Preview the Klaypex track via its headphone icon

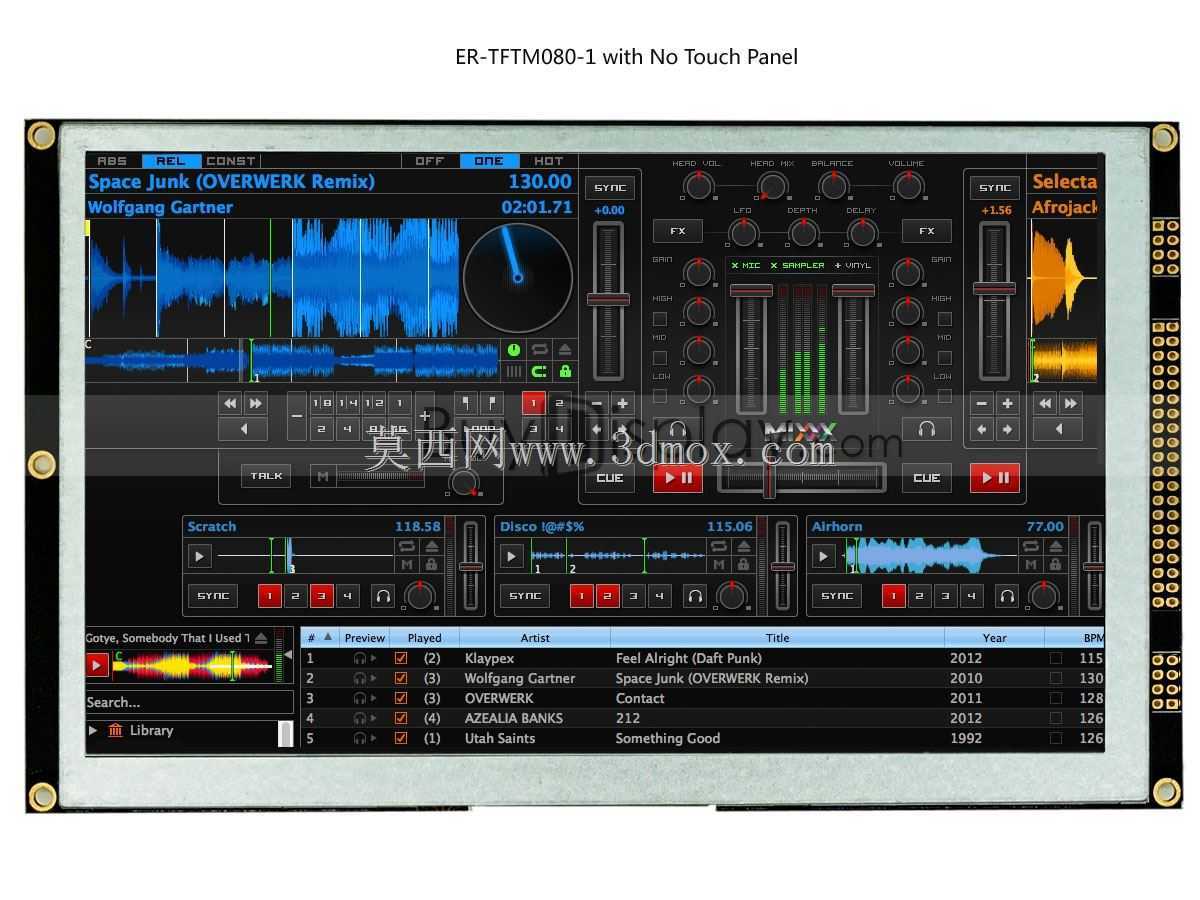(360, 658)
